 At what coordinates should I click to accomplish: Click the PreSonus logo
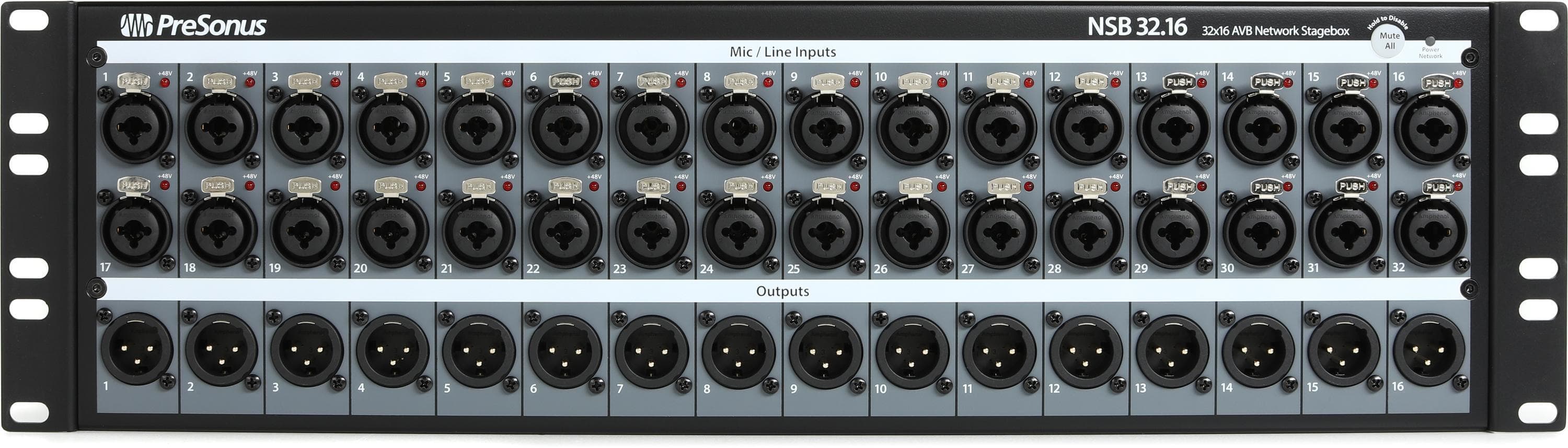(193, 26)
